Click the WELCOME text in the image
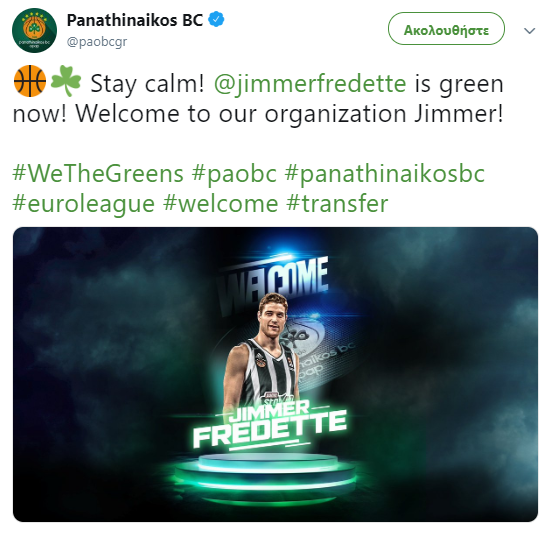Viewport: 554px width, 534px height. 273,283
